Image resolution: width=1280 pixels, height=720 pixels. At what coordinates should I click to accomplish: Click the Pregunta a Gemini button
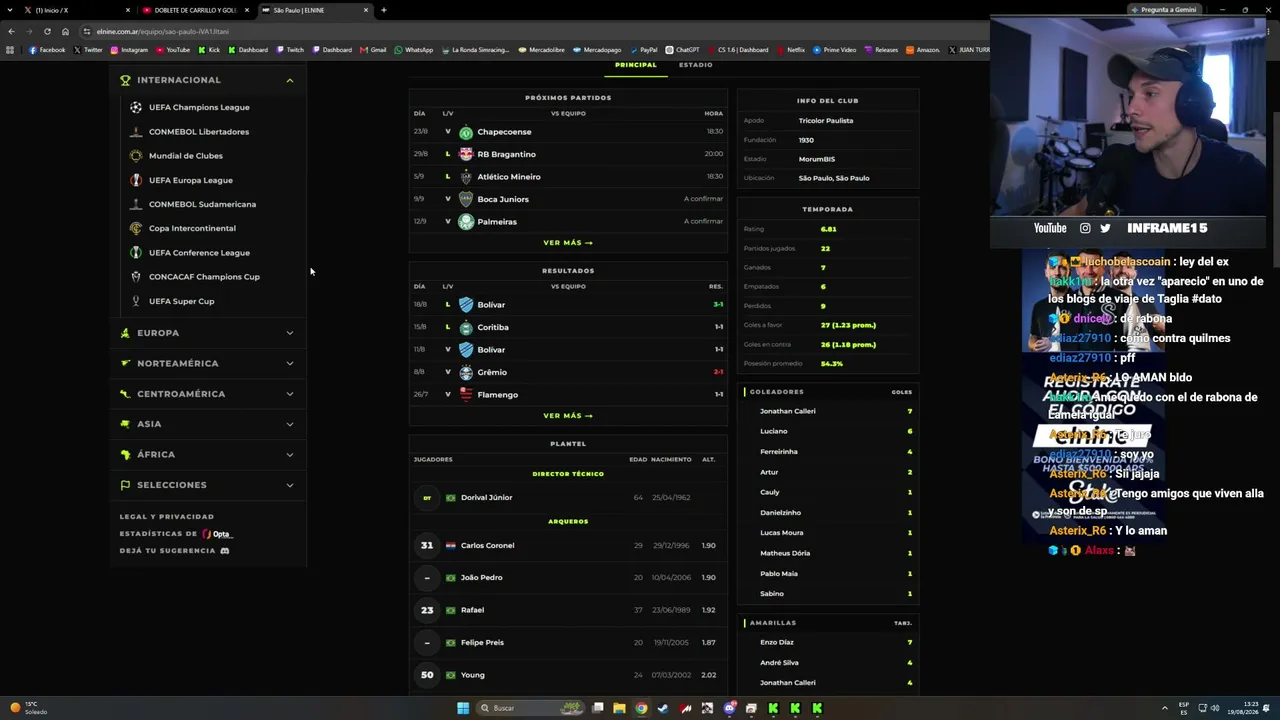[x=1164, y=10]
